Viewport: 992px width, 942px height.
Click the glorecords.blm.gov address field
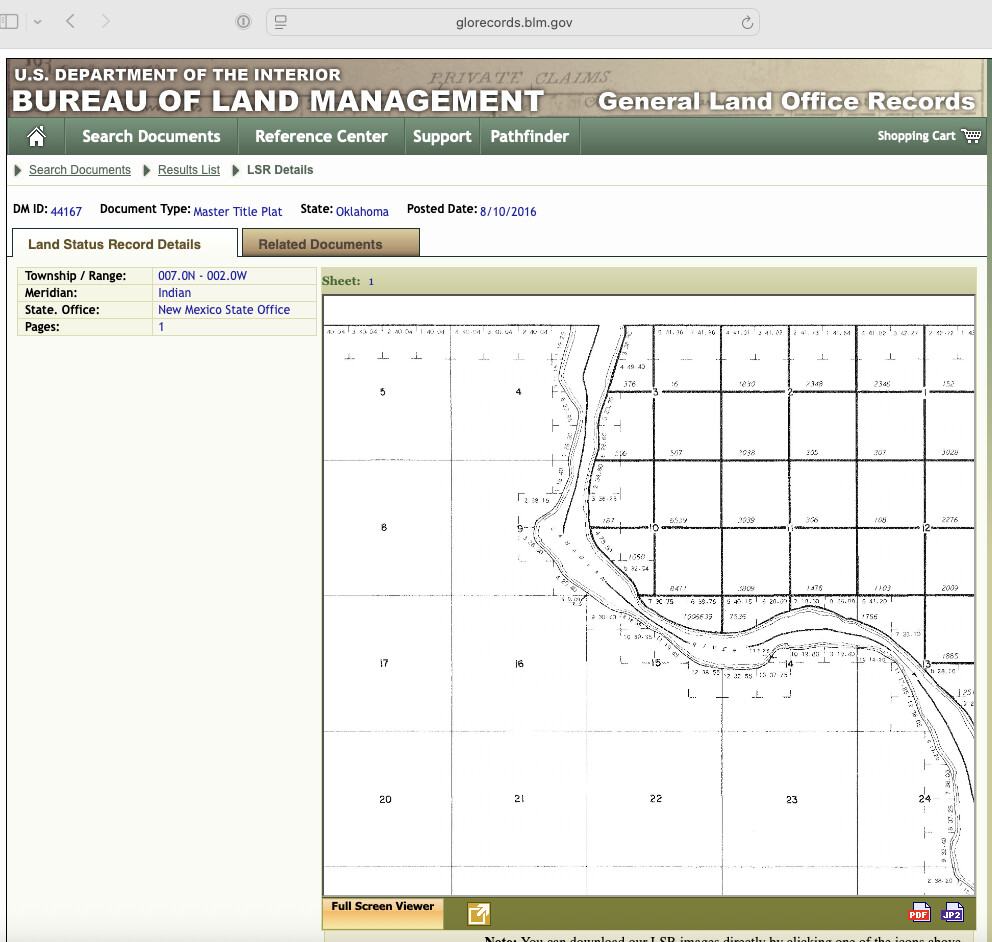pos(512,22)
